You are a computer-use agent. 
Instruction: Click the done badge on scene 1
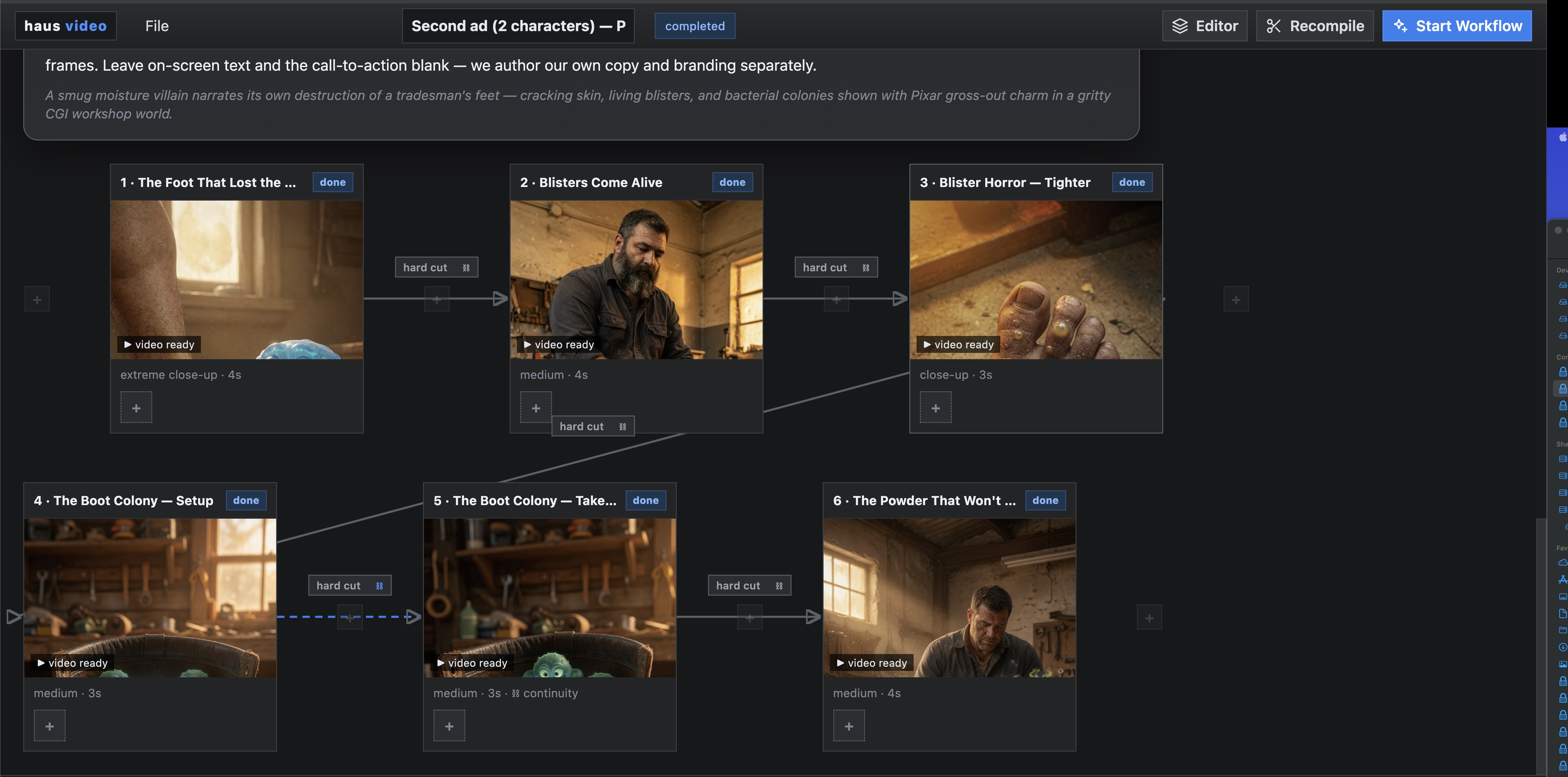point(333,182)
